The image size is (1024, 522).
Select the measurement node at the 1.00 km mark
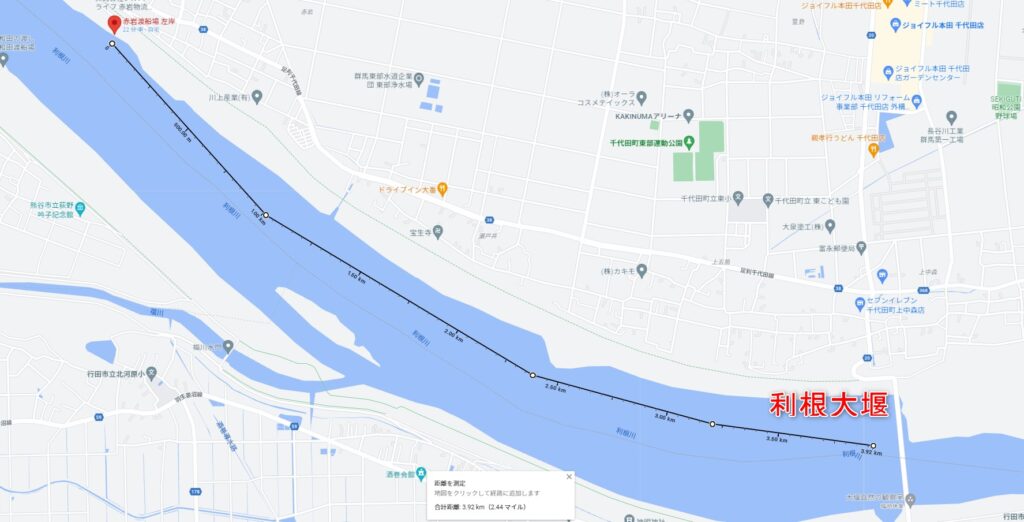tap(266, 215)
